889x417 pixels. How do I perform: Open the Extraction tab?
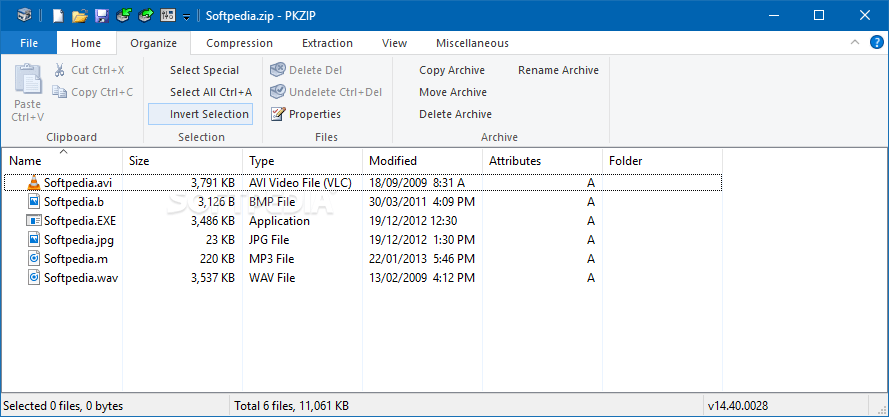pyautogui.click(x=327, y=43)
